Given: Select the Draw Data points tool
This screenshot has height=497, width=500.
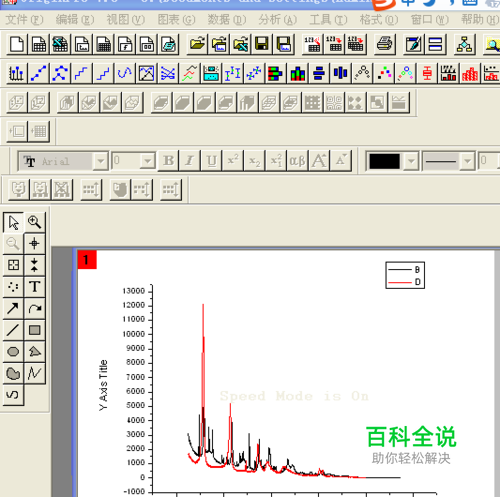Looking at the screenshot, I should click(x=13, y=287).
